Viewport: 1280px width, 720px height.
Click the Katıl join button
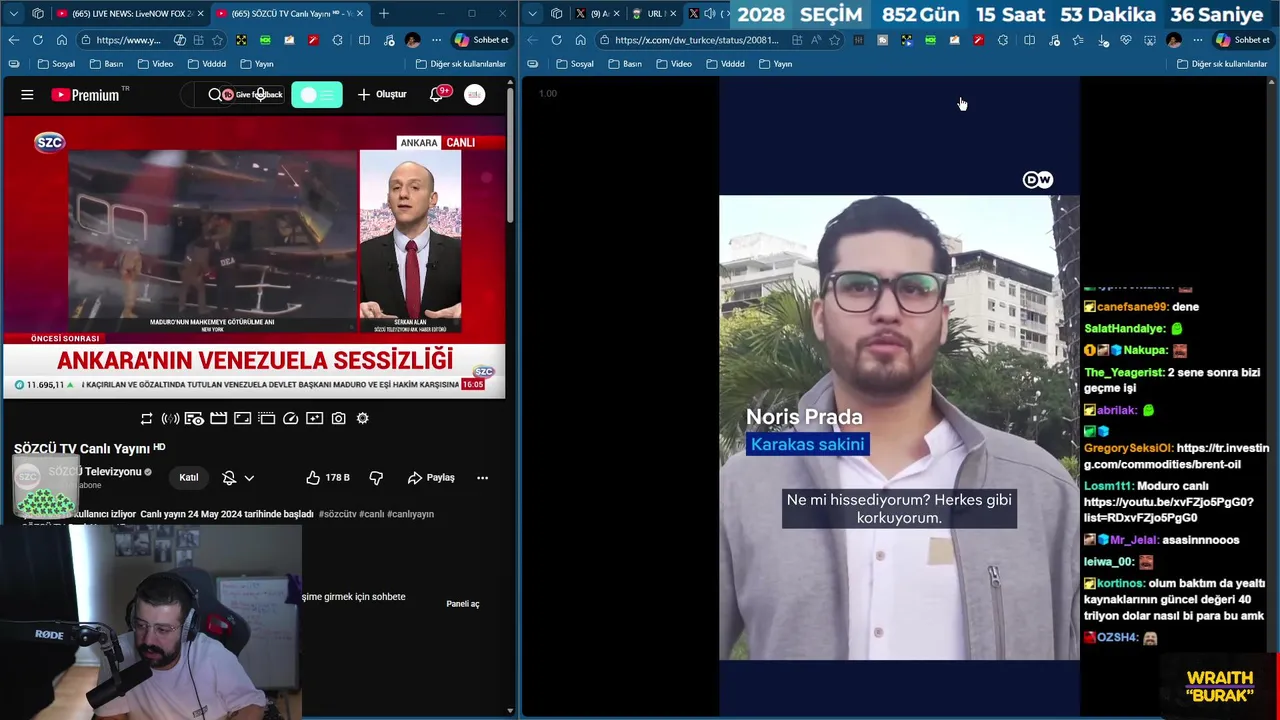click(x=188, y=478)
